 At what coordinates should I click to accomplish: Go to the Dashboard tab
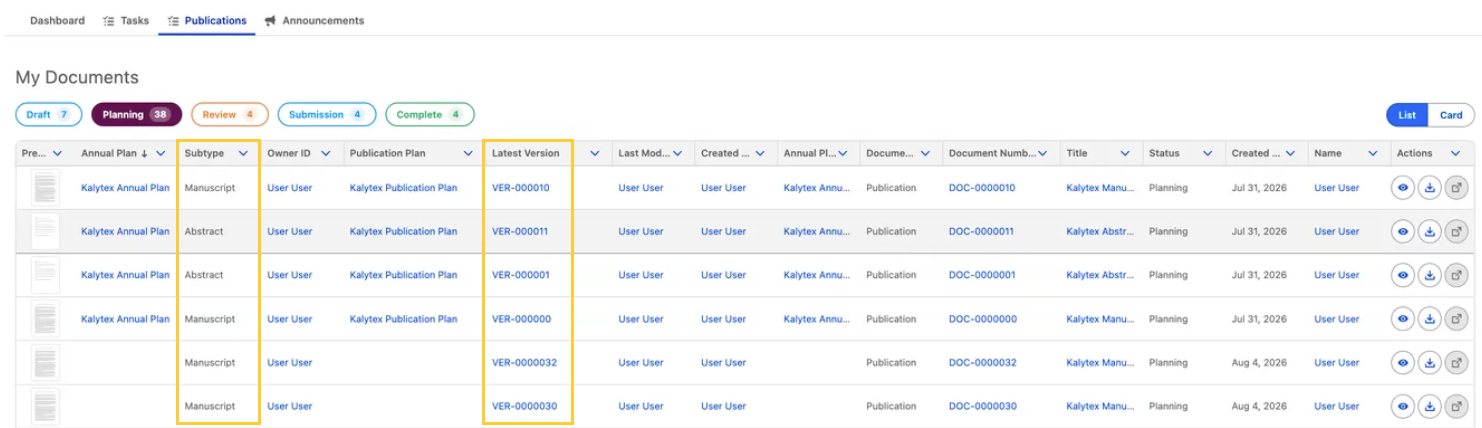tap(57, 20)
